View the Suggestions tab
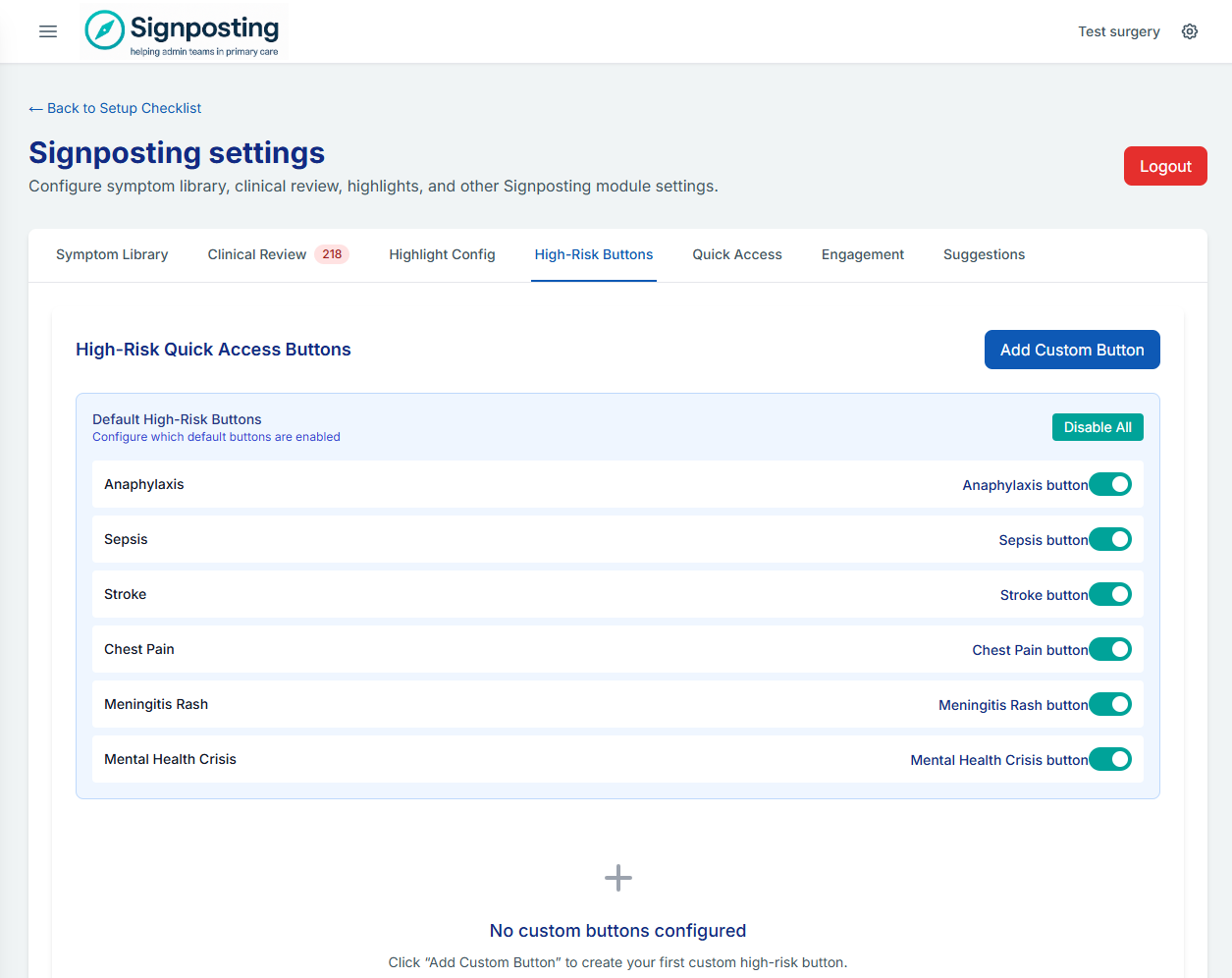 click(x=984, y=254)
